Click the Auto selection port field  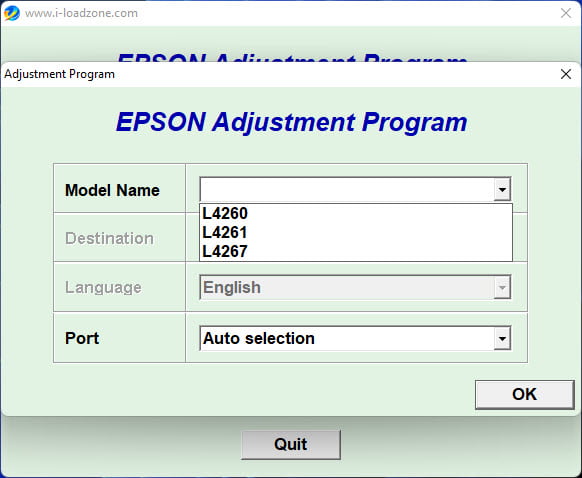[355, 338]
